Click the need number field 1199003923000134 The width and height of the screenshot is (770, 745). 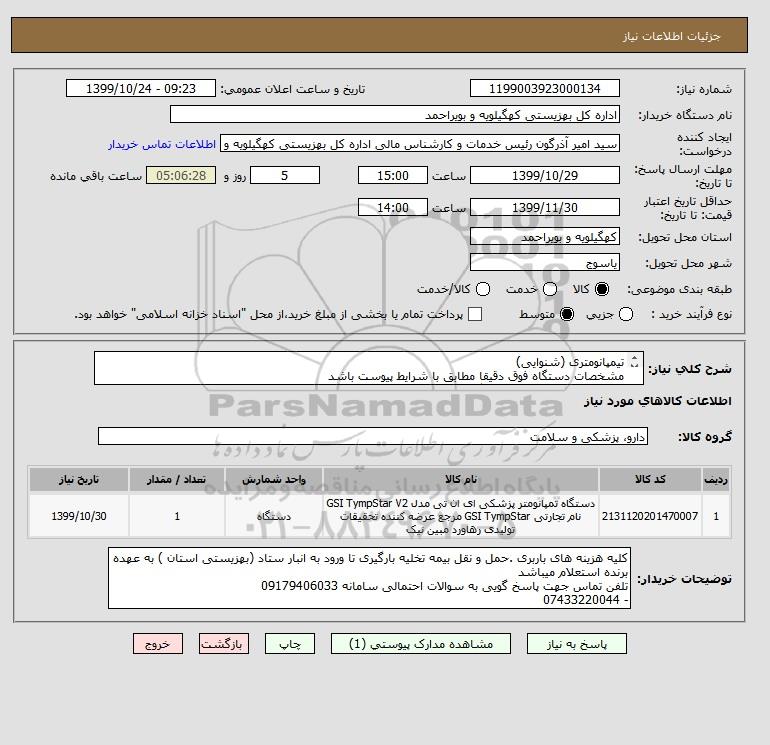coord(545,88)
